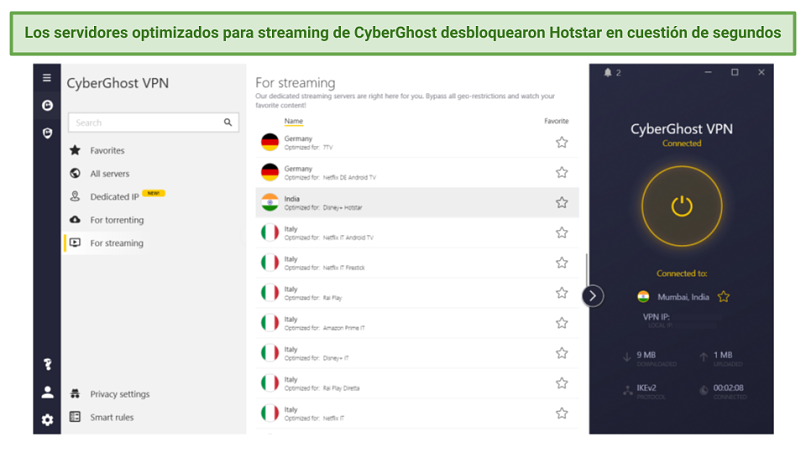Select the Italy Netflix IT Firestick row
Screen dimensions: 806x453
pos(417,263)
